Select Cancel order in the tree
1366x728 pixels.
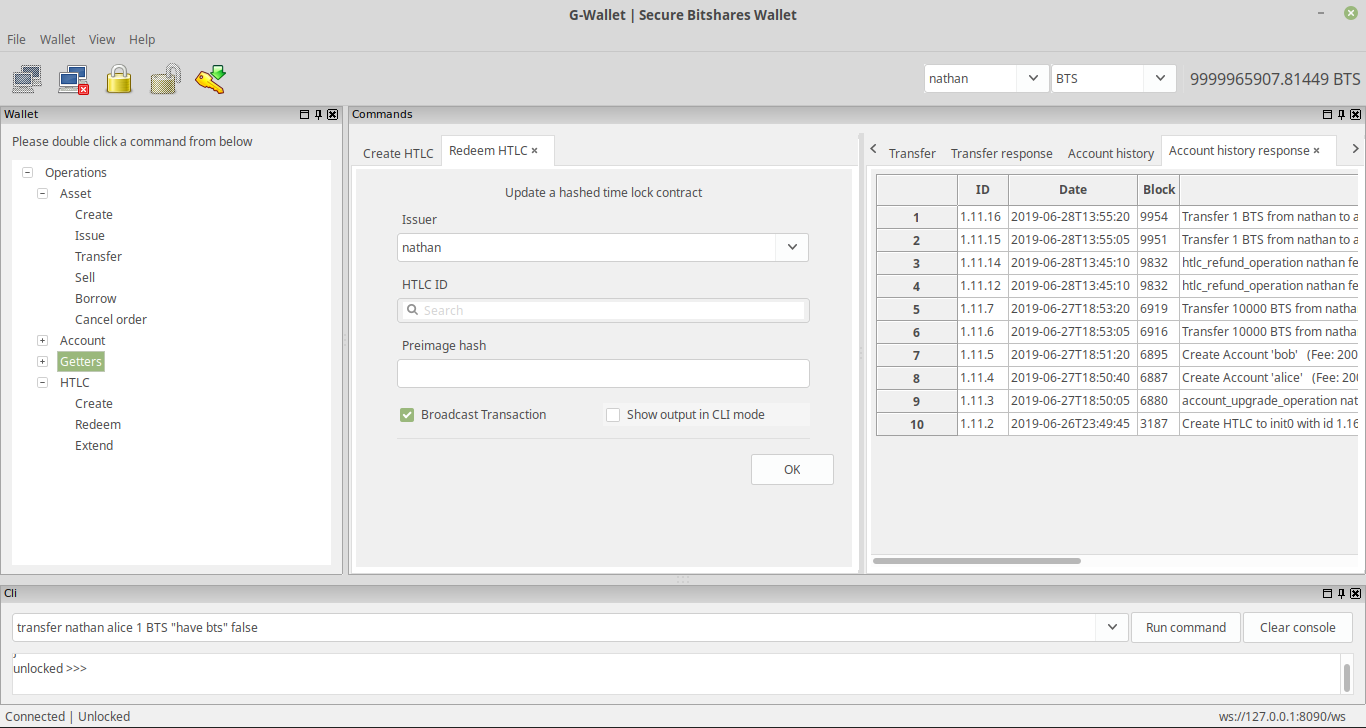[111, 320]
